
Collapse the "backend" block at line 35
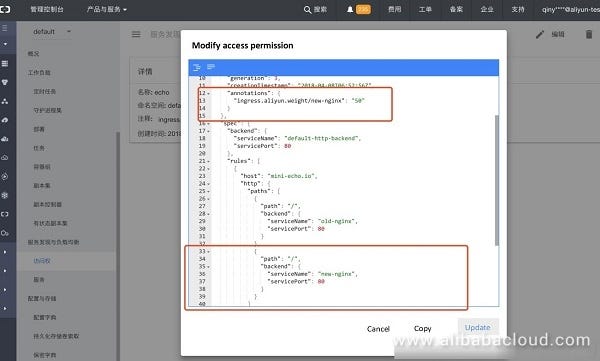pyautogui.click(x=209, y=267)
